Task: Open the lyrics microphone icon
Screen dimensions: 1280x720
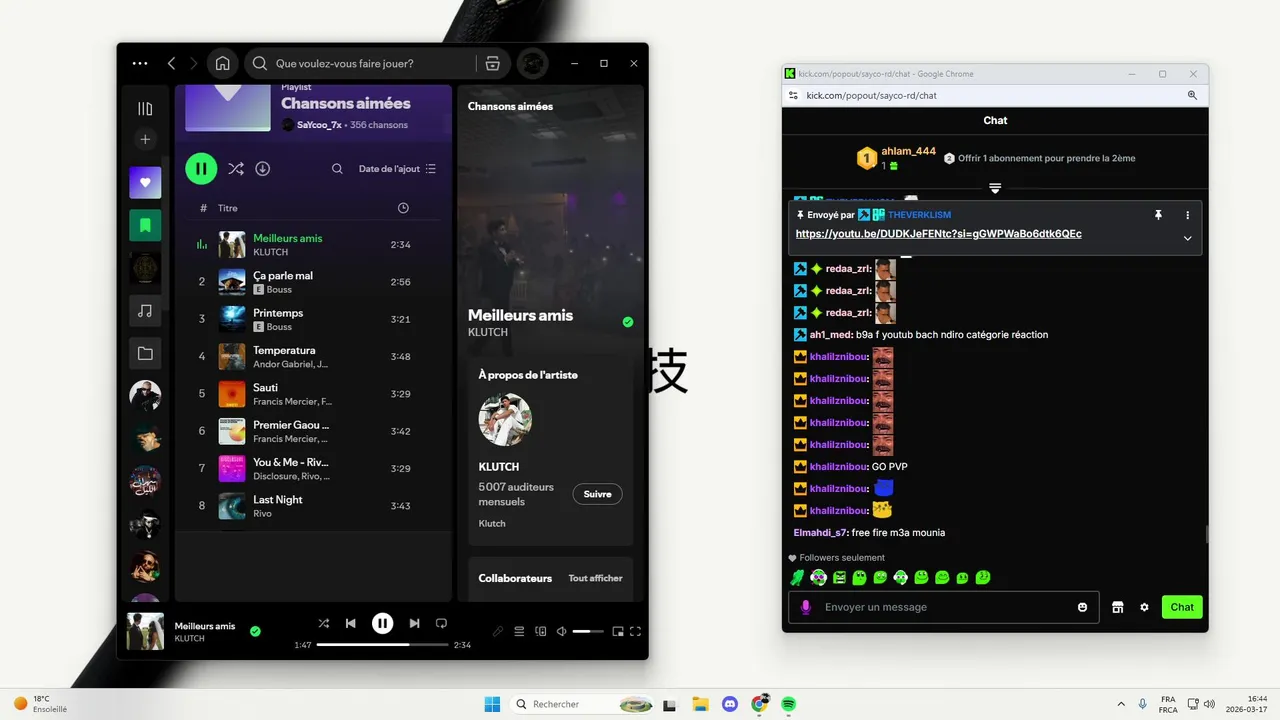Action: point(498,631)
